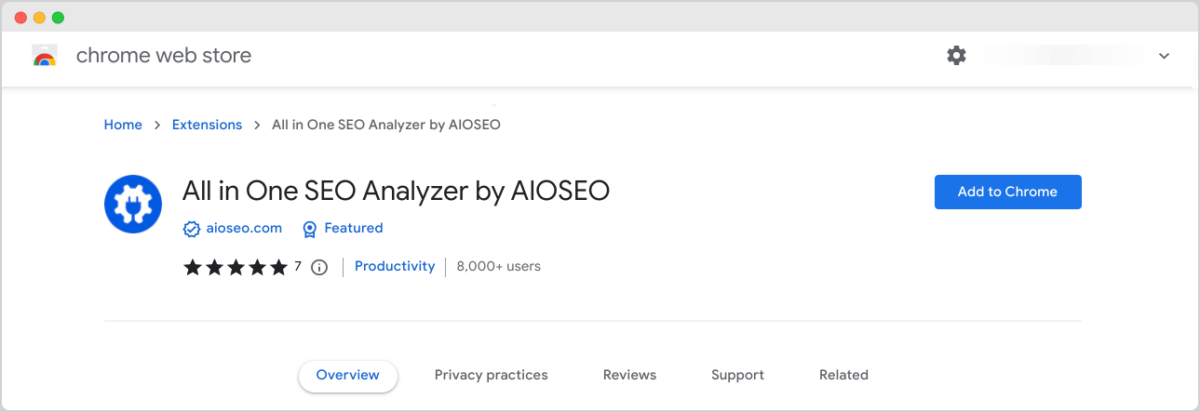Open the Related tab

pos(844,375)
